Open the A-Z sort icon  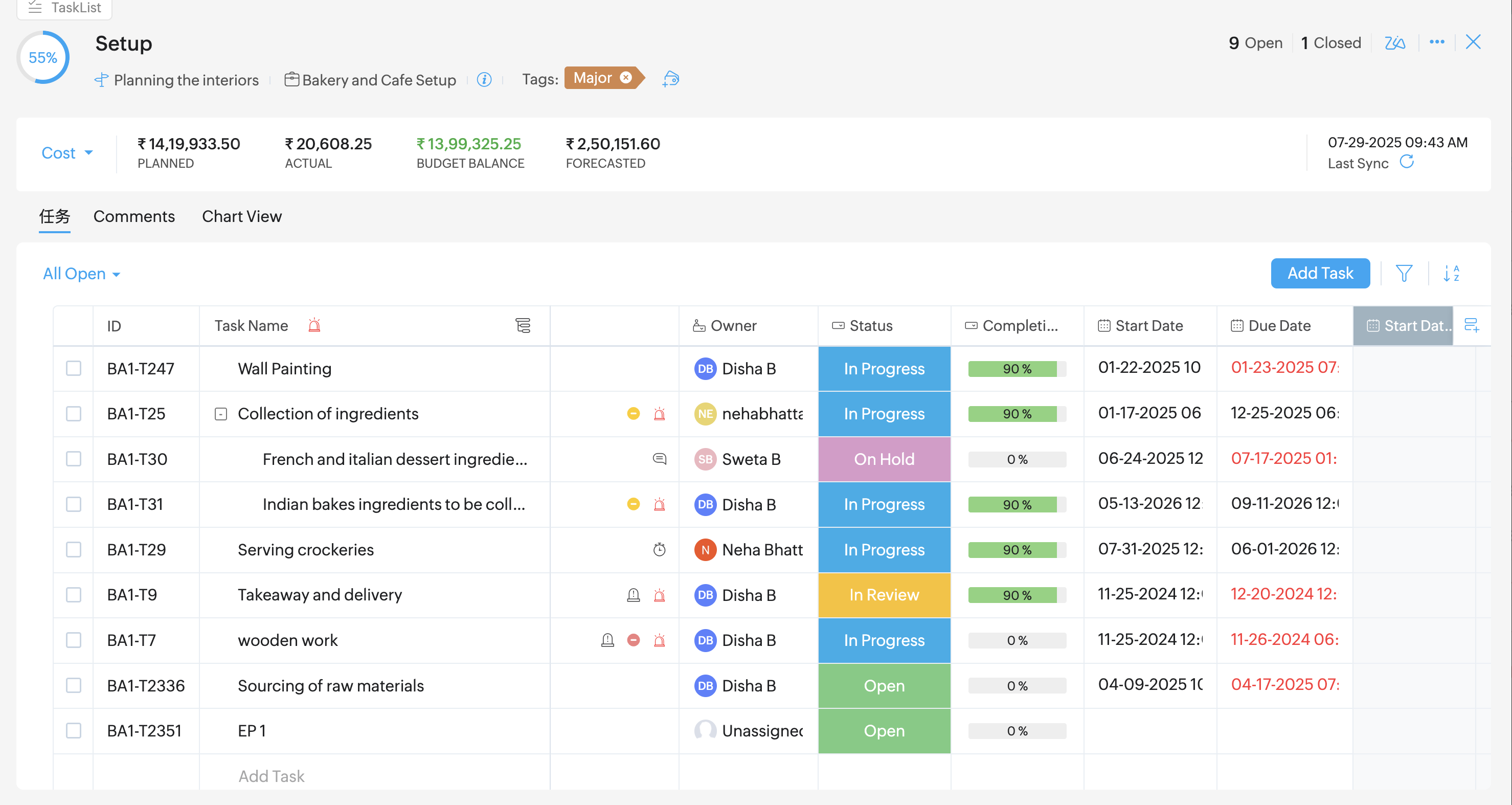[x=1451, y=273]
